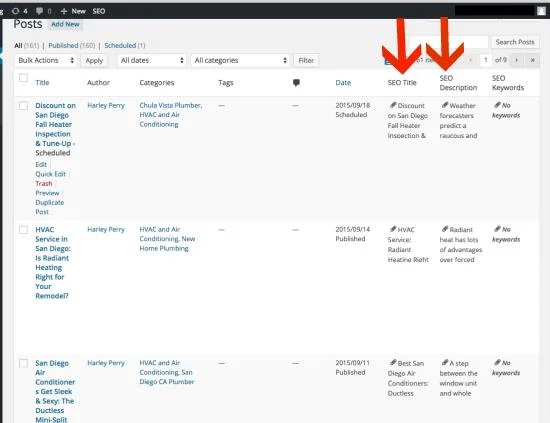Select the San Diego Air Conditioners post checkbox

[24, 363]
